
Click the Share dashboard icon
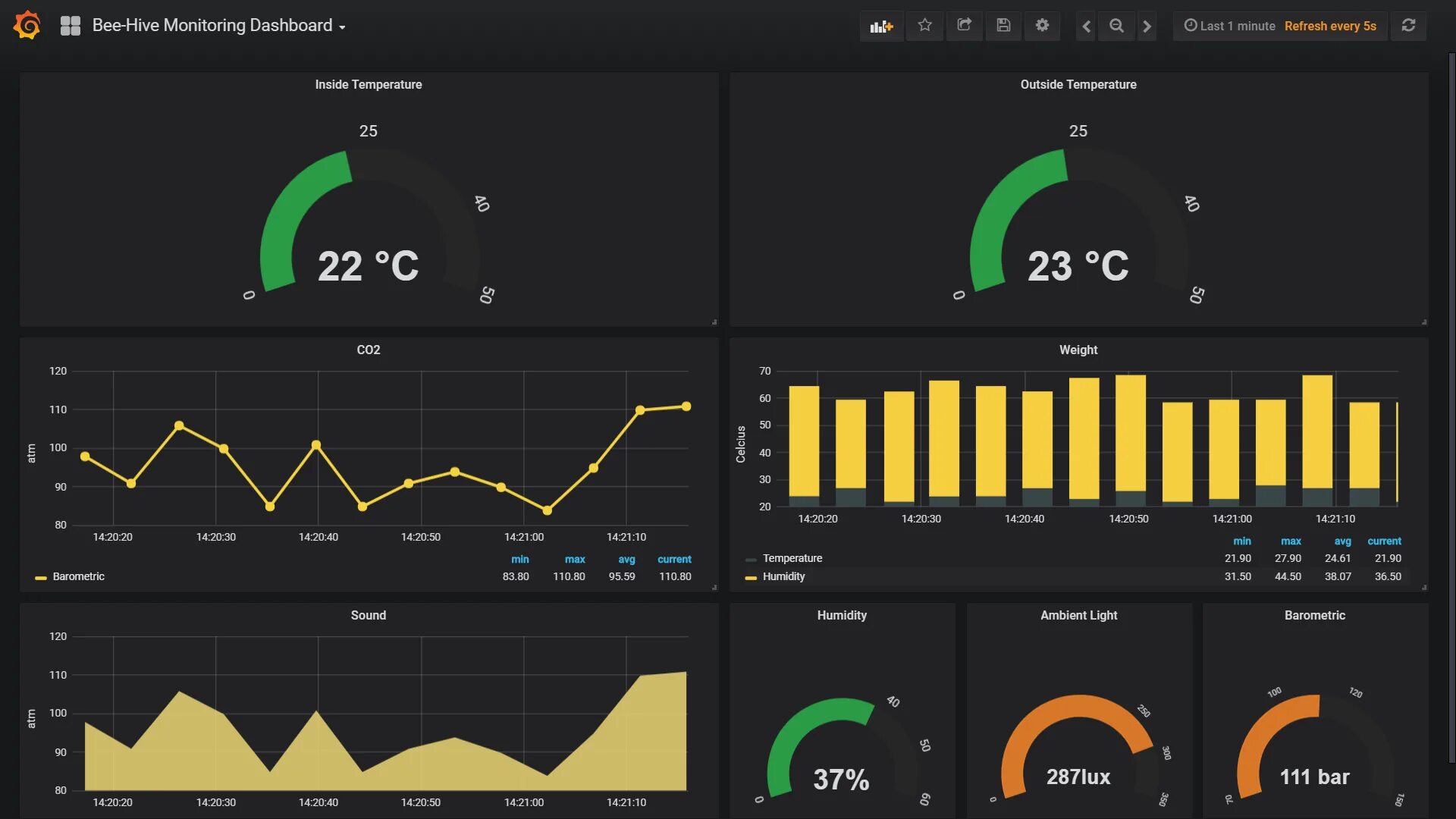pos(964,26)
